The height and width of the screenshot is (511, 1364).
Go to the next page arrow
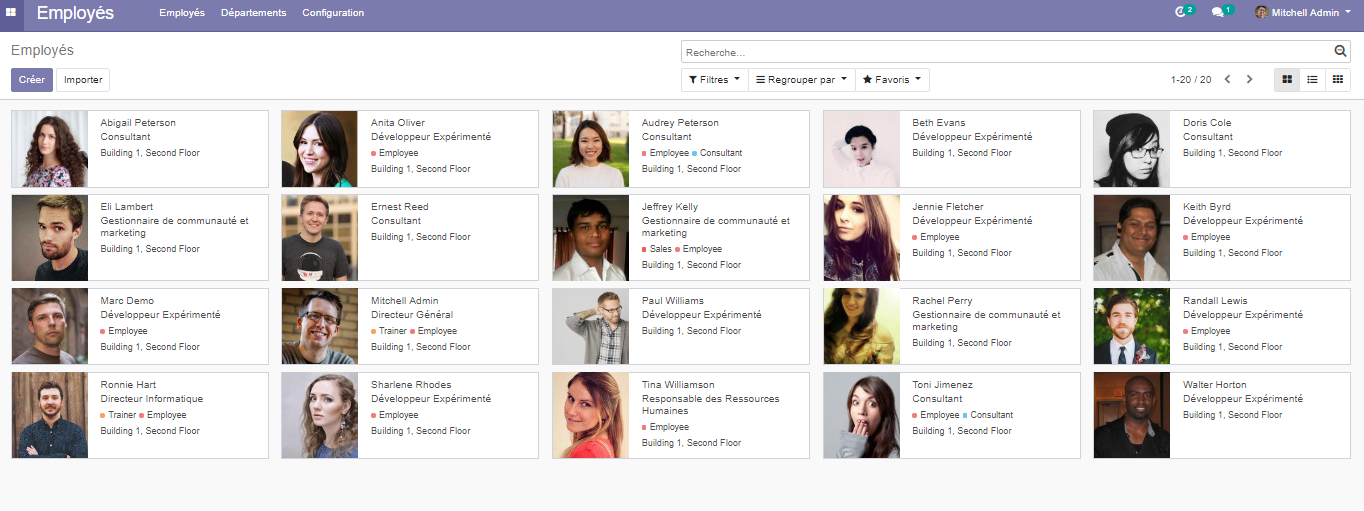coord(1249,80)
